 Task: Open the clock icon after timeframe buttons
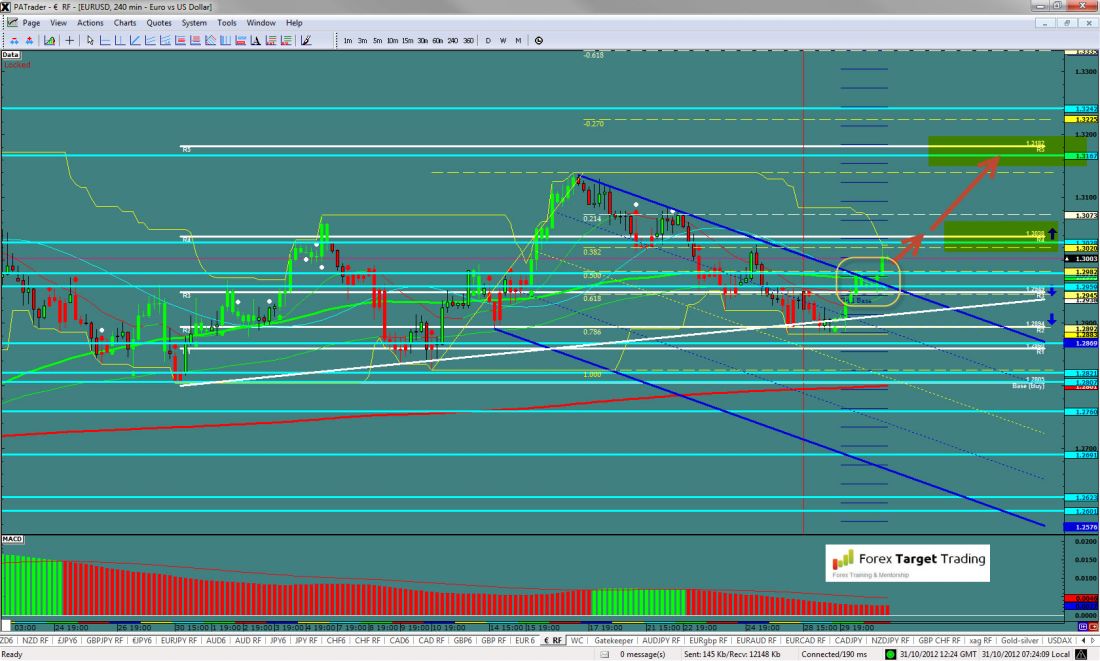(539, 41)
